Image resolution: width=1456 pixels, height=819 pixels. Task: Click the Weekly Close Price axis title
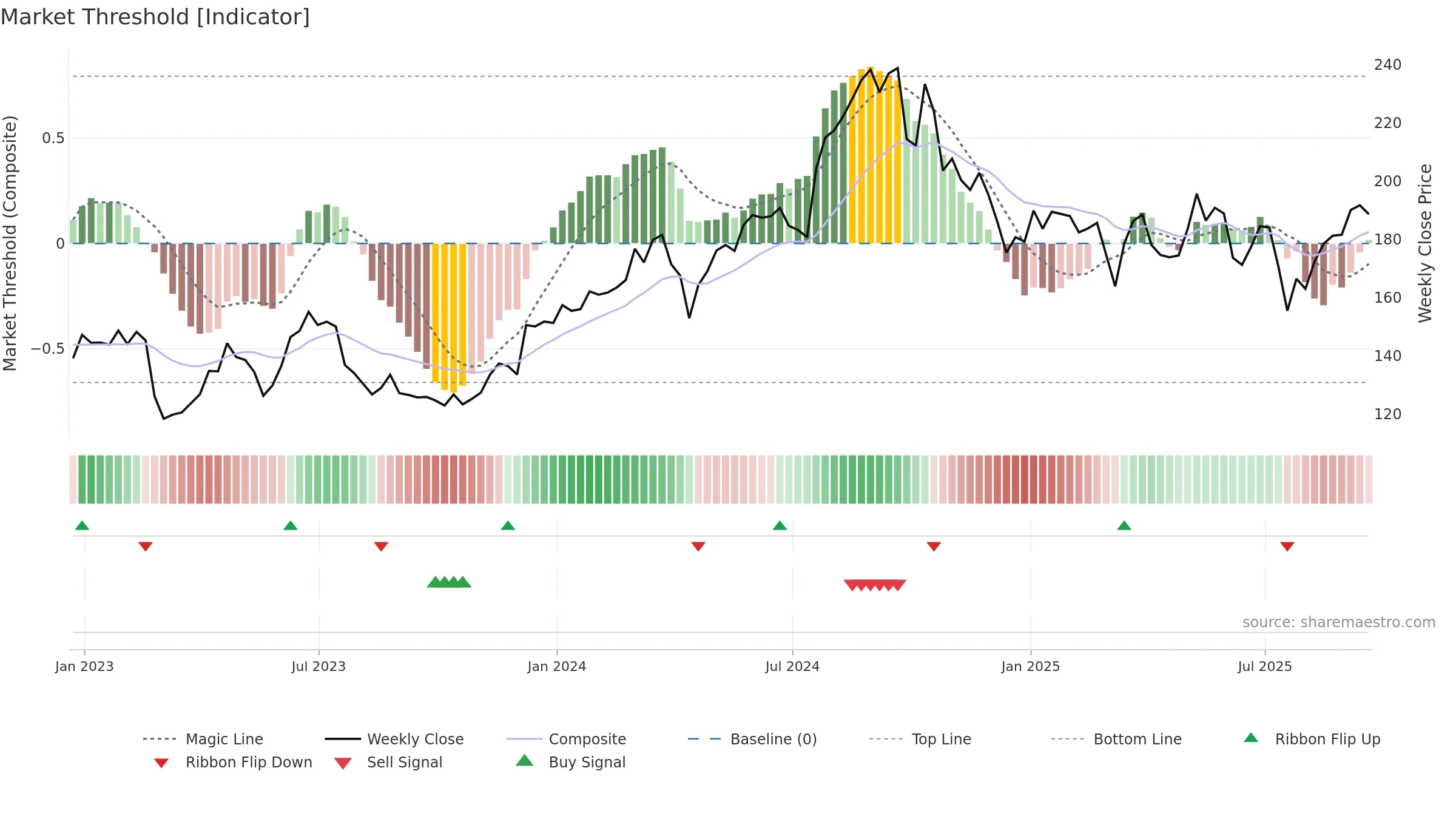coord(1425,243)
